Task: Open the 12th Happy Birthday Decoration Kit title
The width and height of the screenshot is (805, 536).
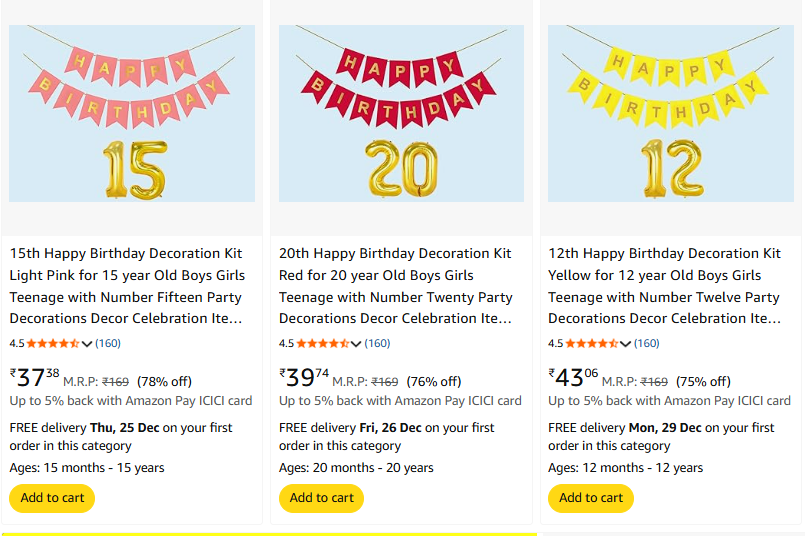Action: (665, 286)
